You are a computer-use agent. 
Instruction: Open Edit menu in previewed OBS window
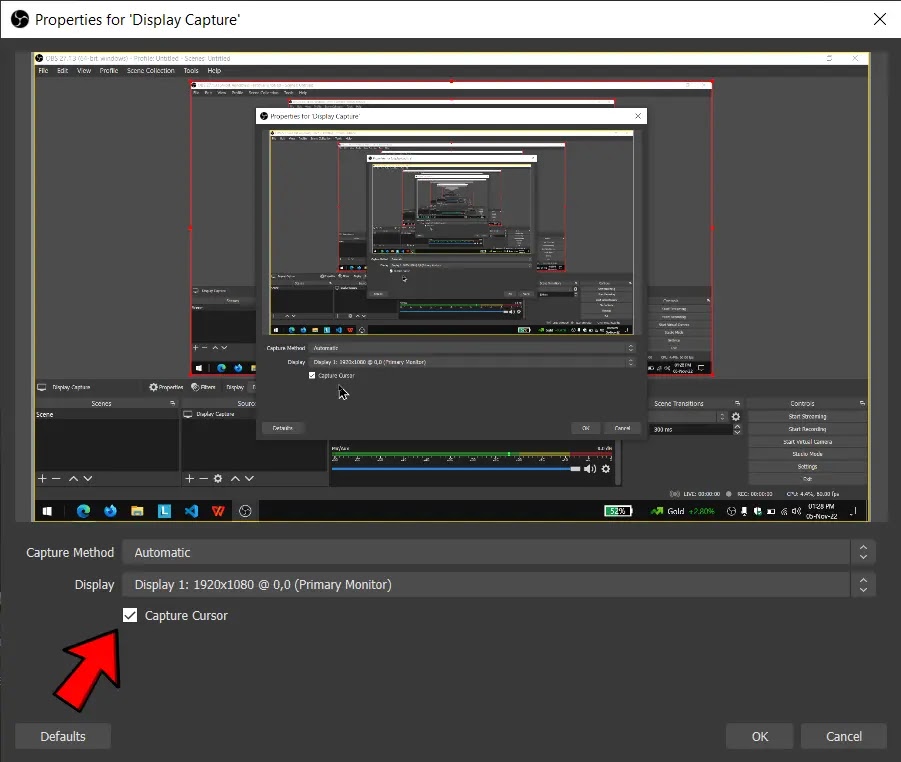[63, 71]
